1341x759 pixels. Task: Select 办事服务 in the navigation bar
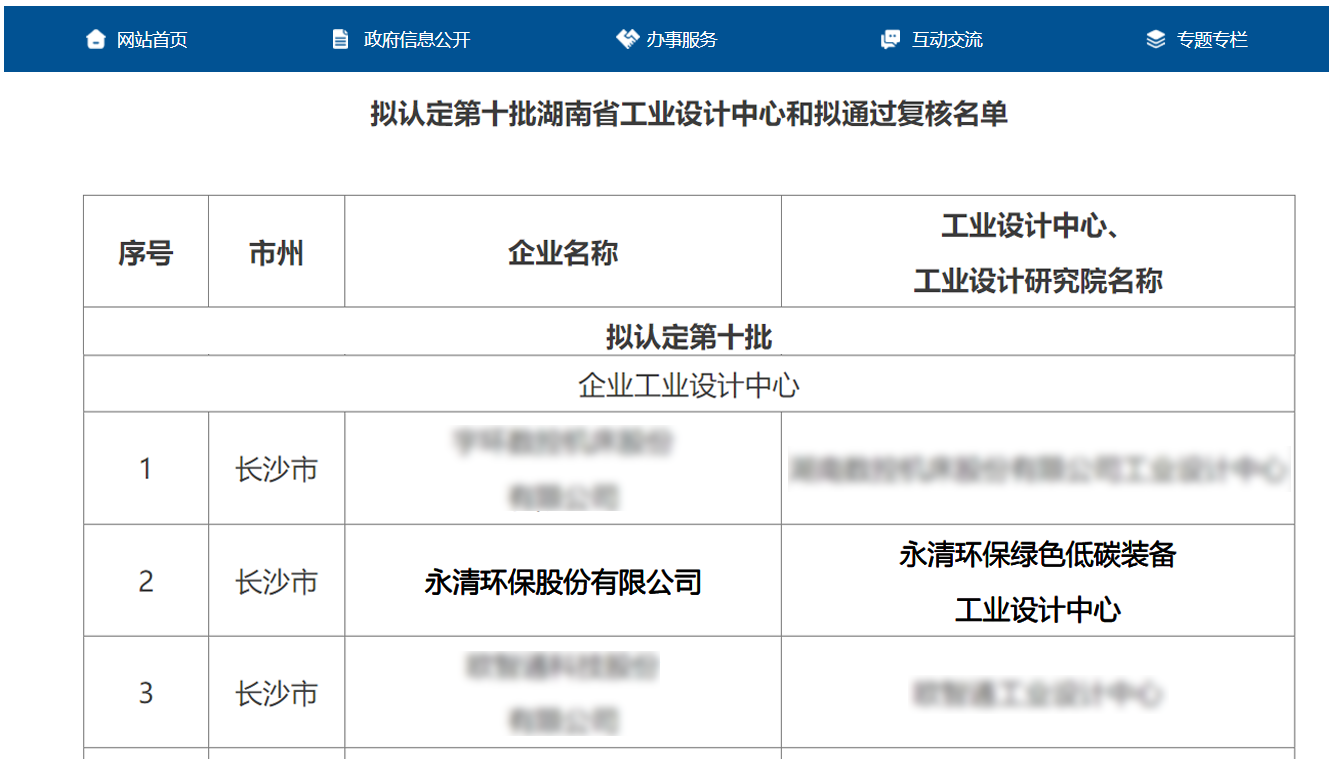click(x=681, y=40)
